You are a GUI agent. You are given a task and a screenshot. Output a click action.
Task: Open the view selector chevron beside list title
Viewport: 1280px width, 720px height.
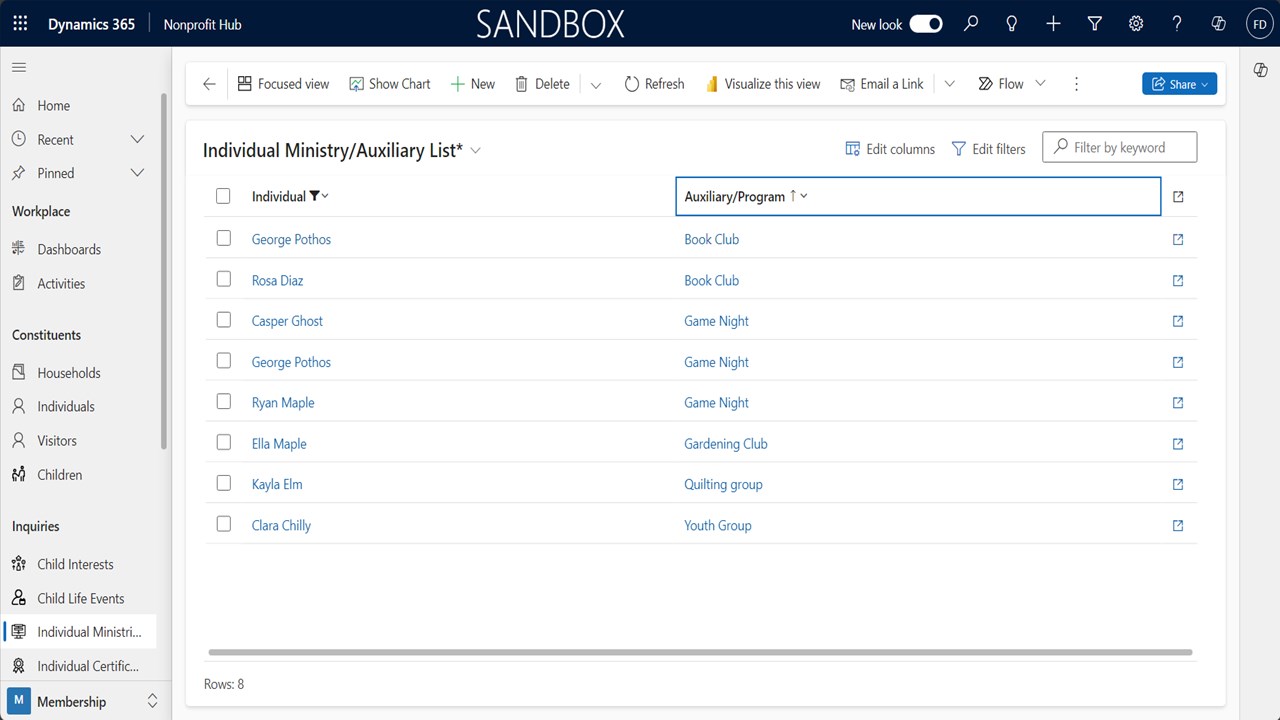476,150
